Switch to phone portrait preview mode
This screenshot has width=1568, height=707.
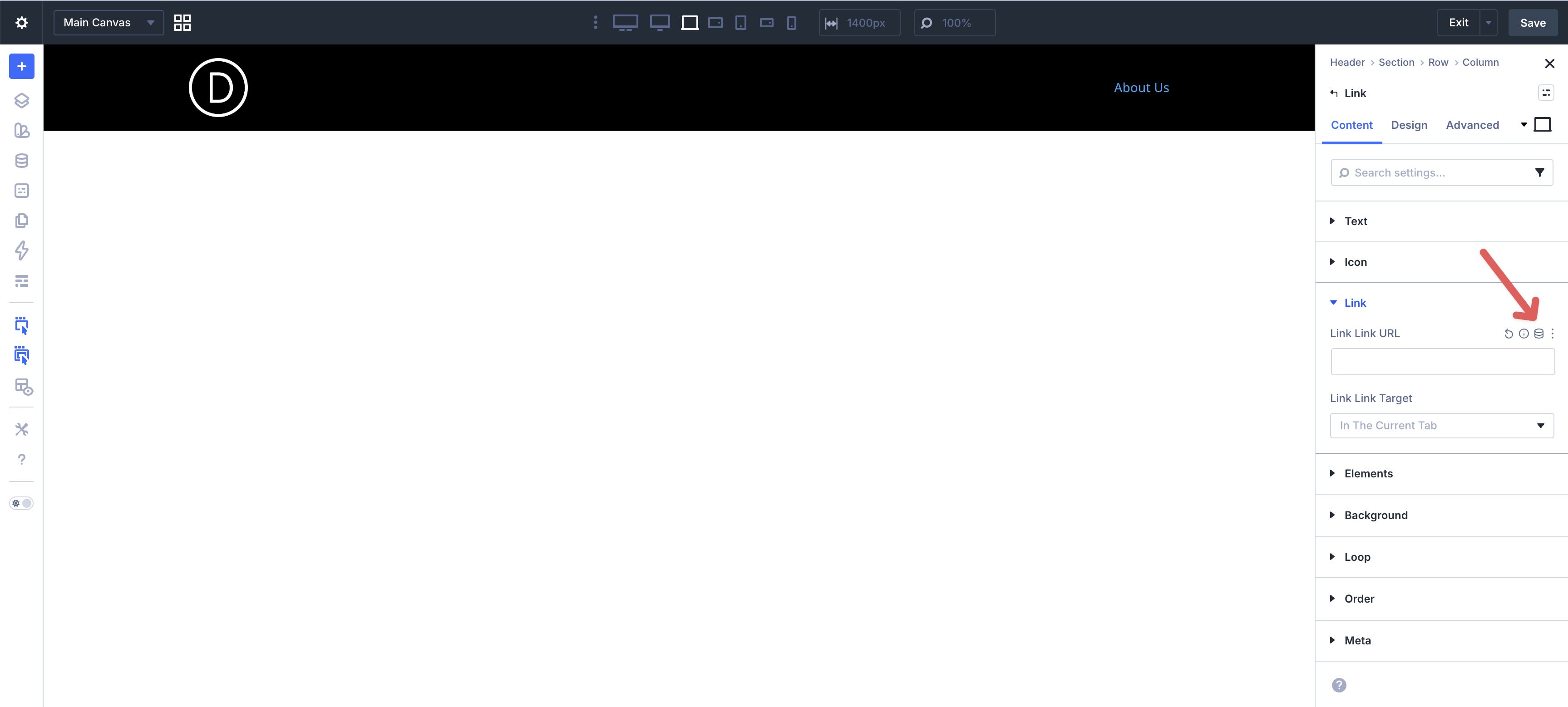click(791, 23)
